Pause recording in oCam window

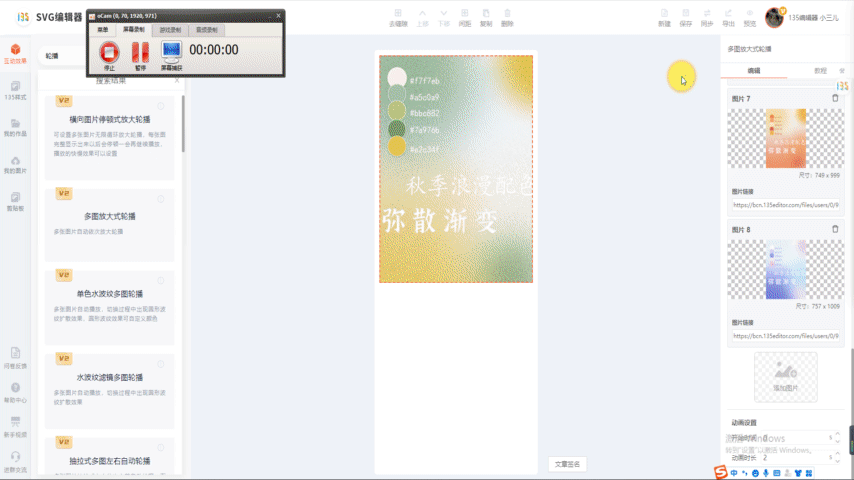click(x=140, y=56)
